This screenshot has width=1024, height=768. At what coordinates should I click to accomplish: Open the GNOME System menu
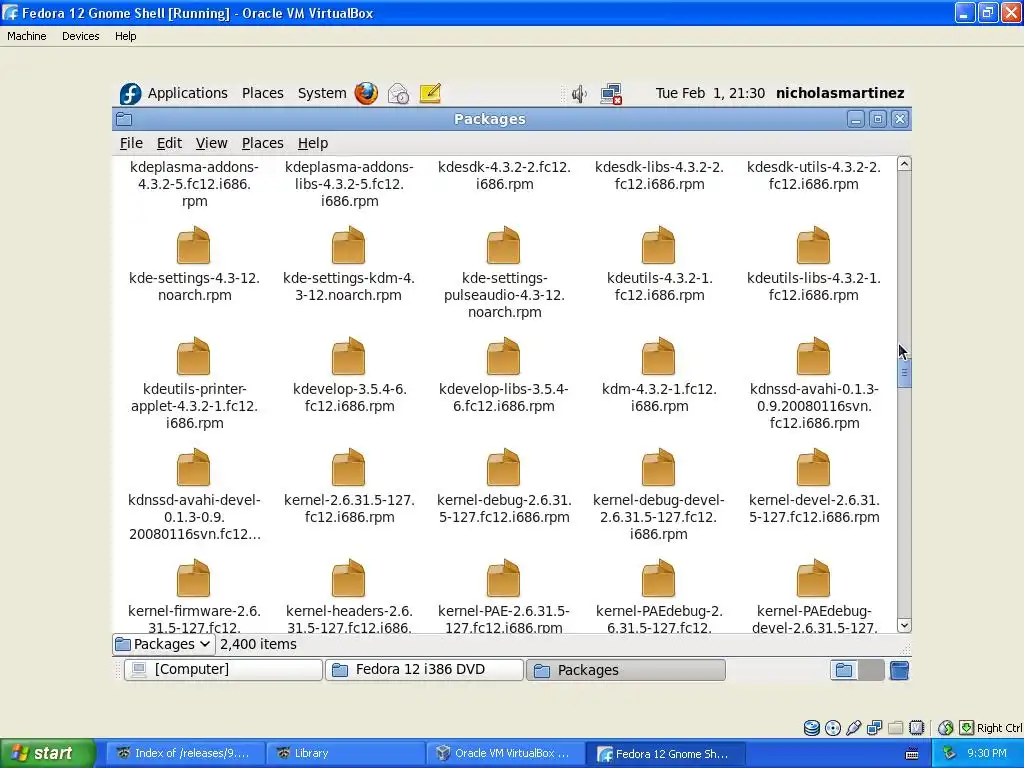pyautogui.click(x=322, y=93)
